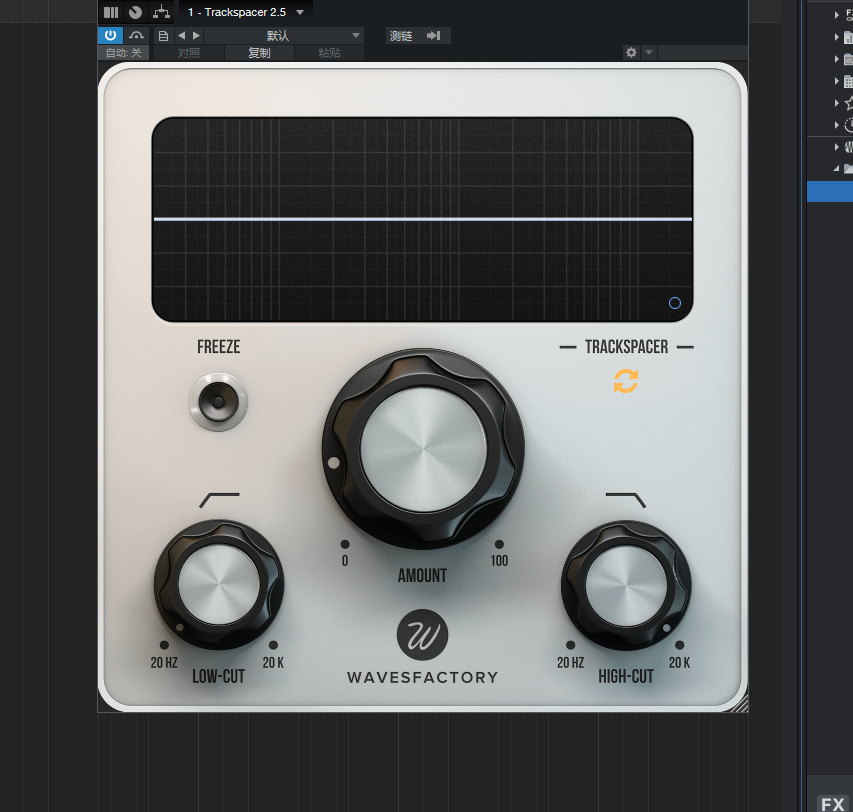Toggle the bypass arc icon beside power
The width and height of the screenshot is (853, 812).
[x=136, y=35]
